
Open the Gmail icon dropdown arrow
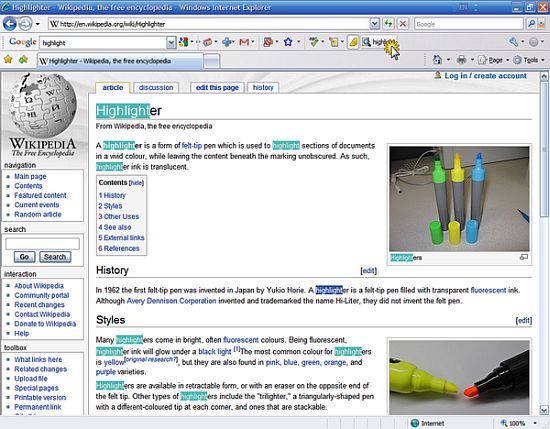tap(253, 42)
